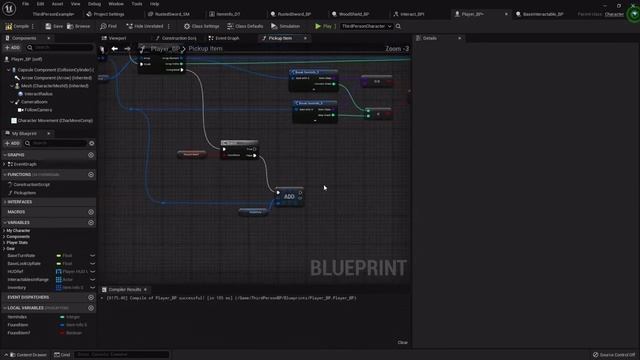The width and height of the screenshot is (640, 360).
Task: Close the Player_BP tab
Action: (507, 14)
